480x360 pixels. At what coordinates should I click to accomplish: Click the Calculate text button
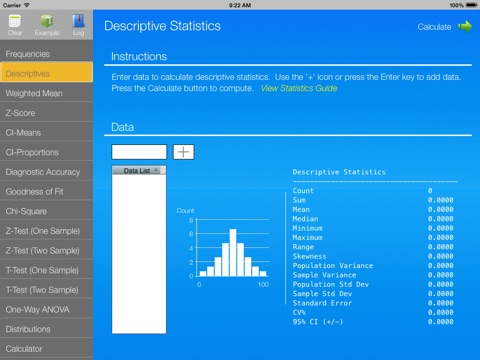[434, 27]
